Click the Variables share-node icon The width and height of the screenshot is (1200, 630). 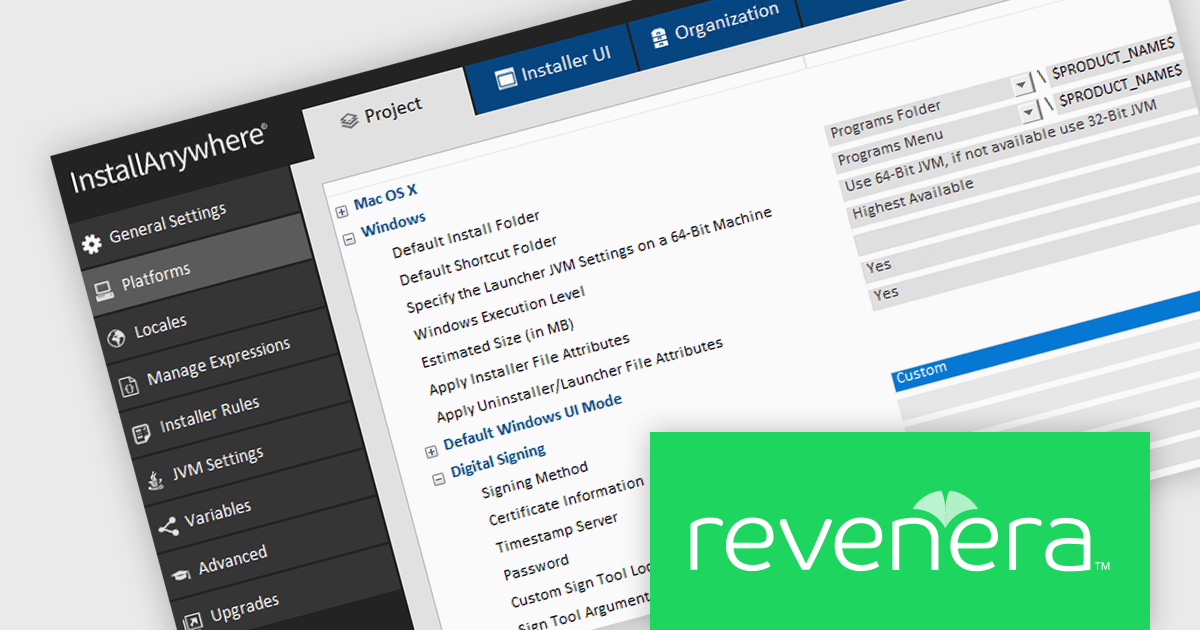click(x=167, y=525)
